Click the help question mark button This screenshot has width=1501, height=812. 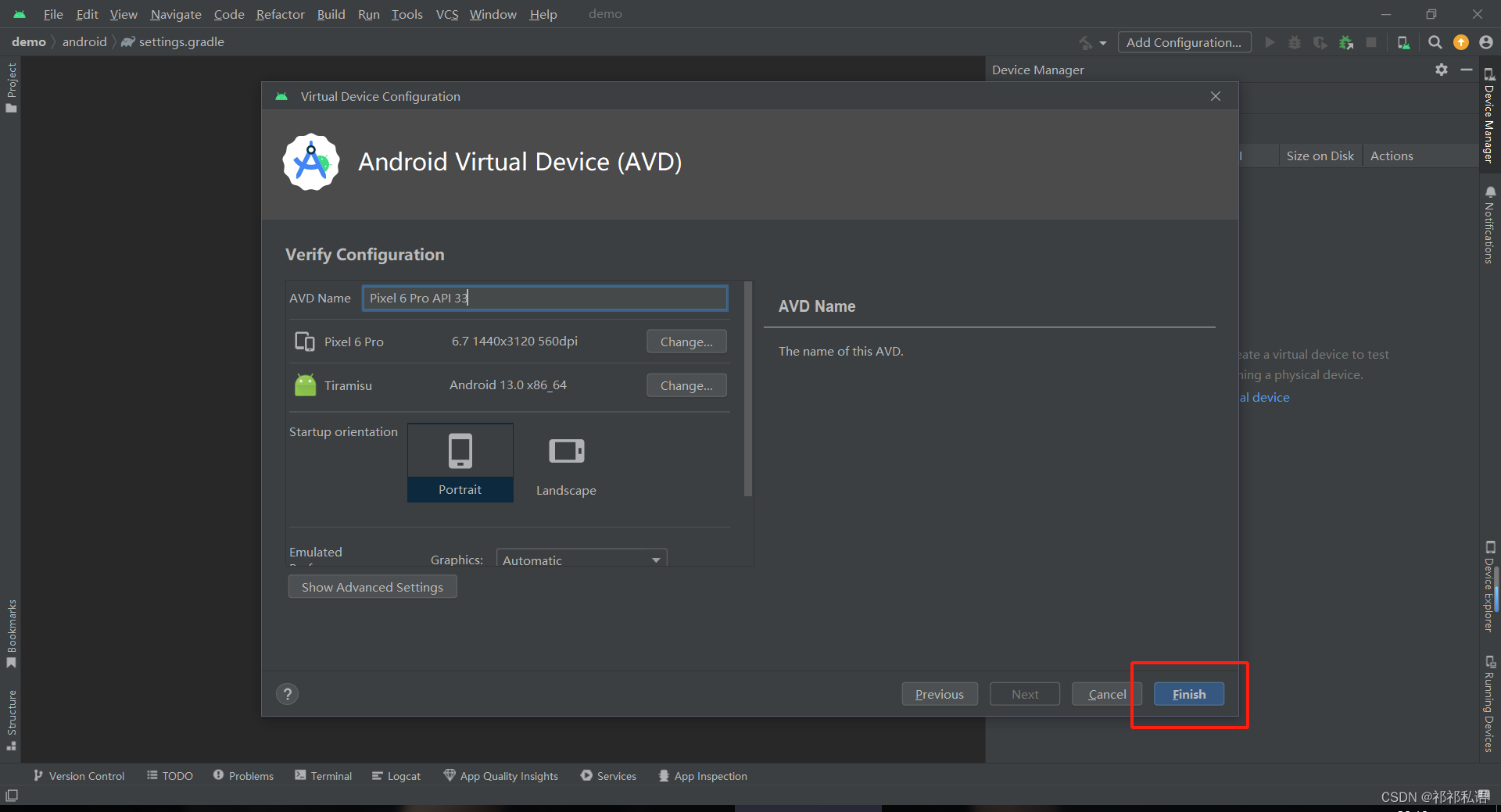click(x=288, y=694)
